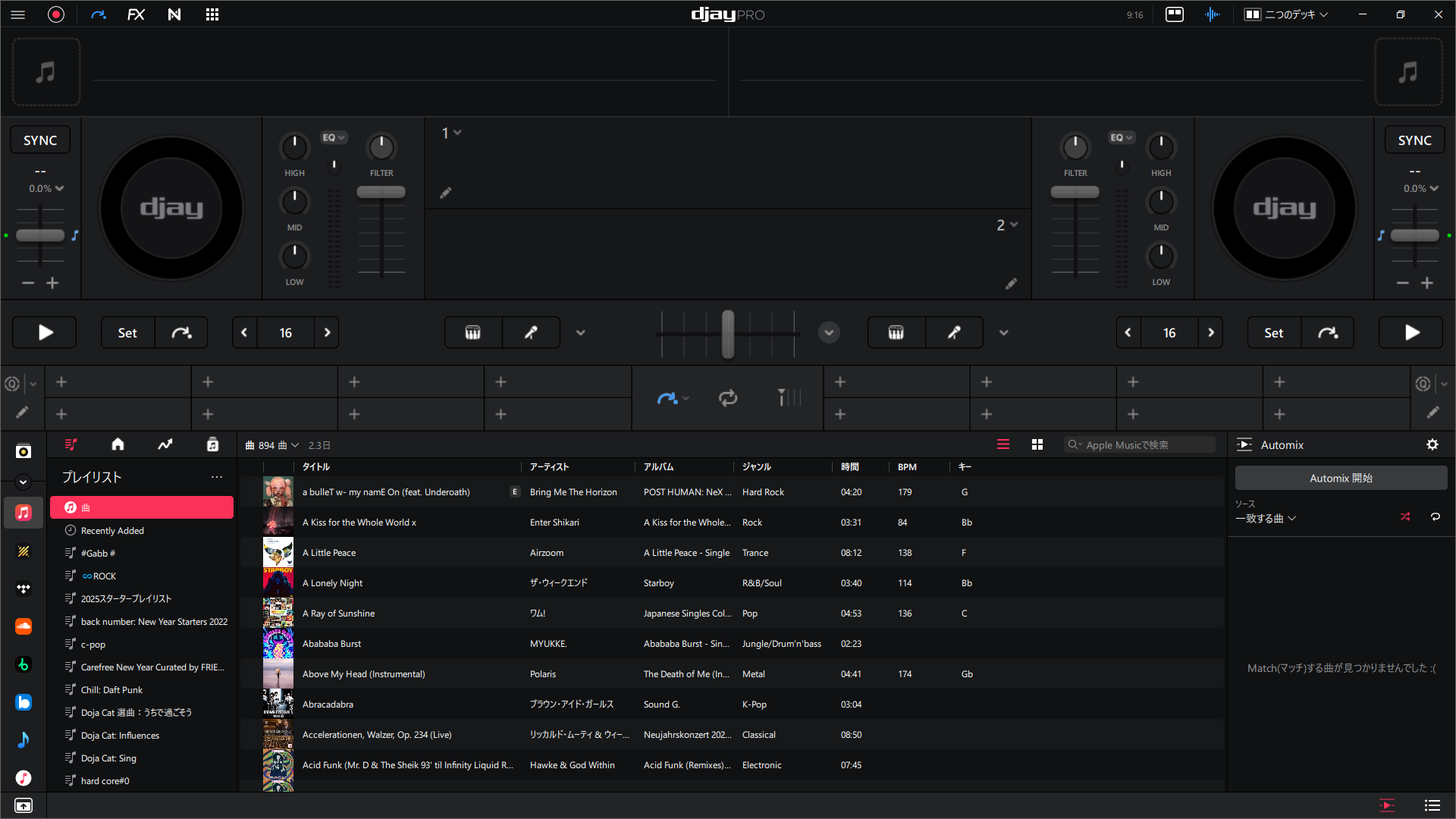Open right deck pad grid icon
Viewport: 1456px width, 819px height.
896,332
